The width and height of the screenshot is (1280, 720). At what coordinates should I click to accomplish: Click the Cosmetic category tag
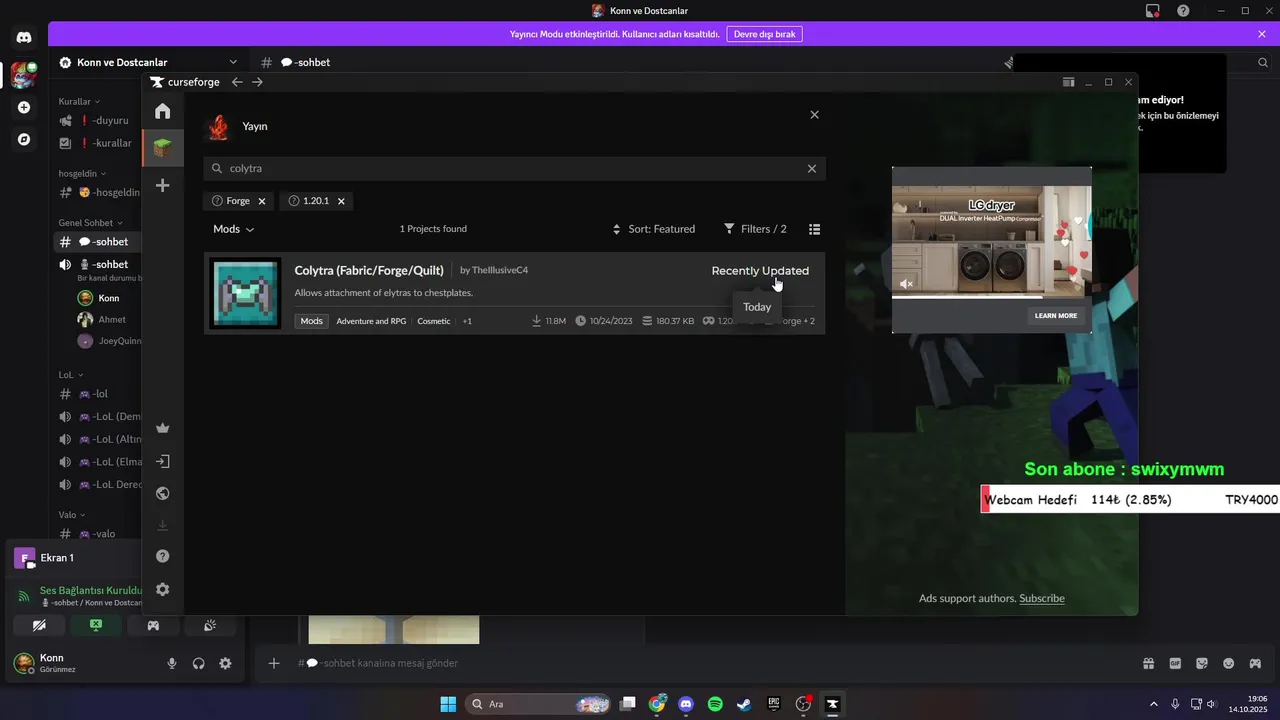point(434,321)
